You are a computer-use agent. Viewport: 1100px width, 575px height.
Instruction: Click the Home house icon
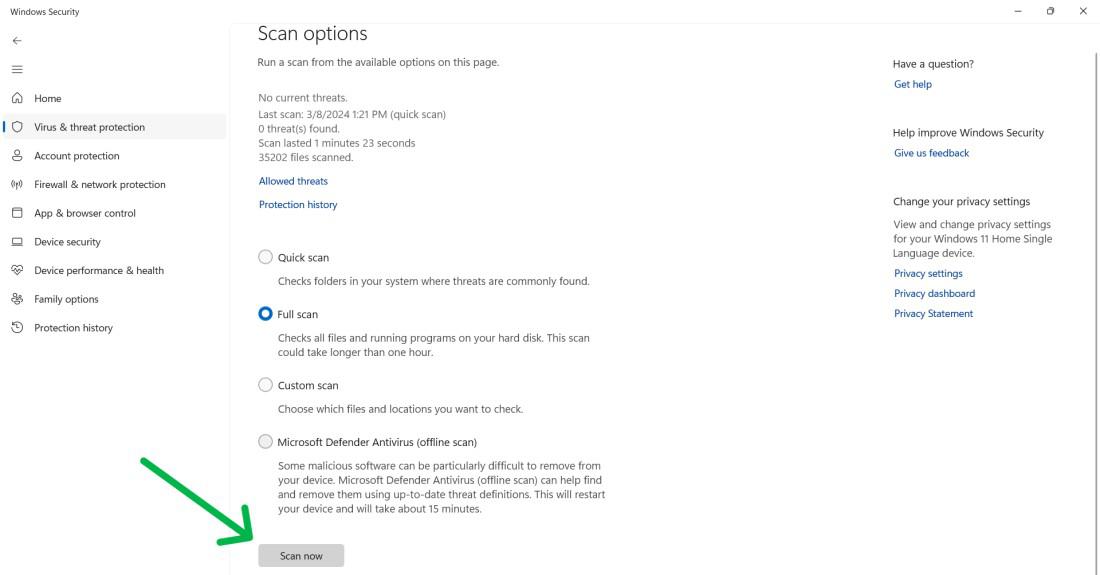[17, 98]
